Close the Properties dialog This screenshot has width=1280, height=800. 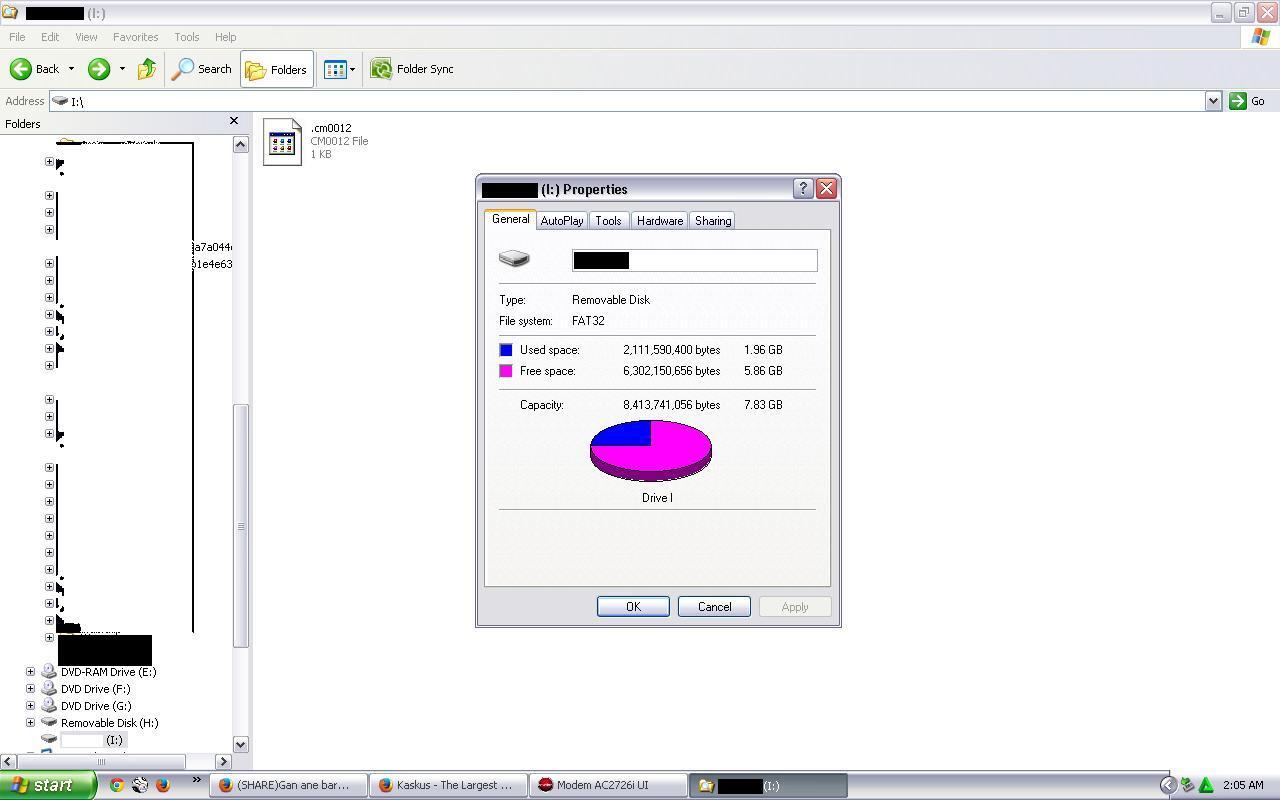tap(826, 189)
